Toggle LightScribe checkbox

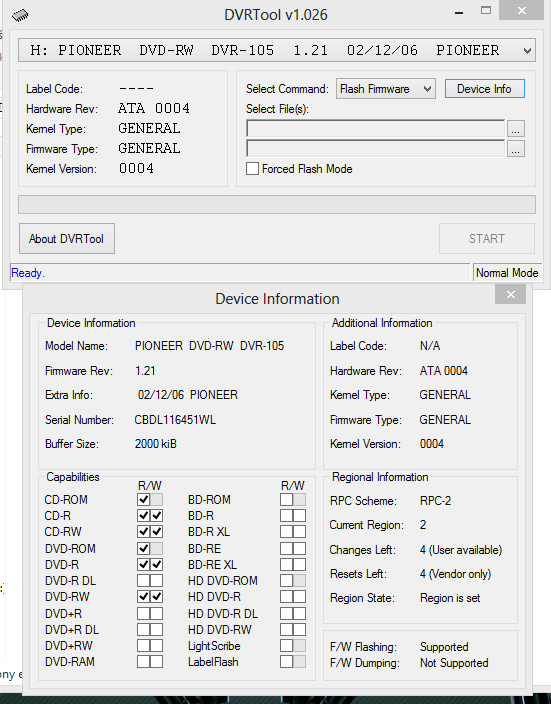point(287,646)
